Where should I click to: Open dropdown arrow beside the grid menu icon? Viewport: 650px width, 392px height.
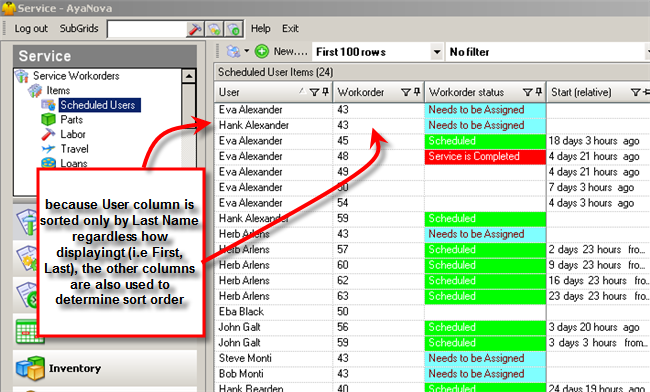247,51
